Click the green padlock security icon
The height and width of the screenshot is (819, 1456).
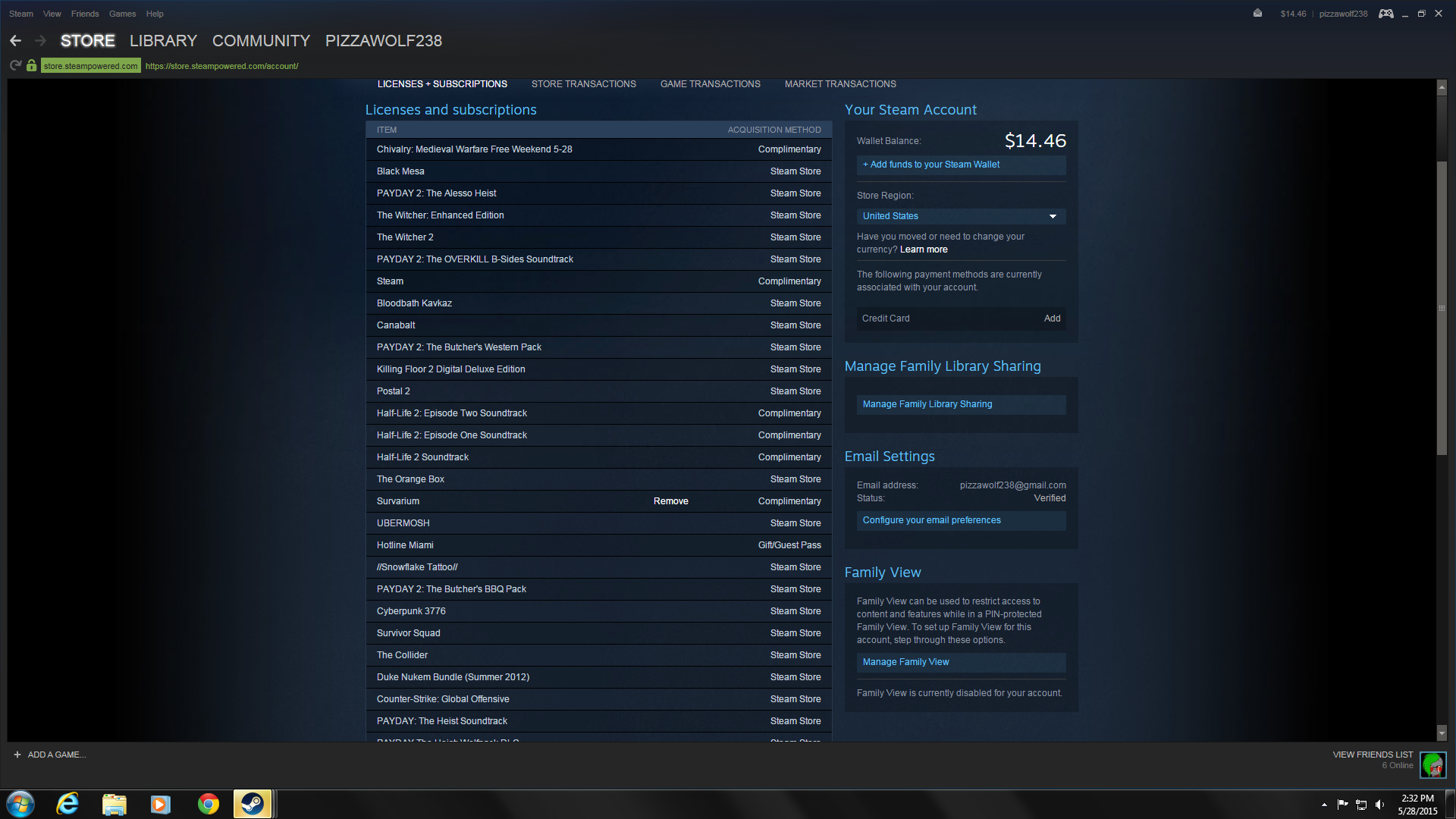(31, 66)
